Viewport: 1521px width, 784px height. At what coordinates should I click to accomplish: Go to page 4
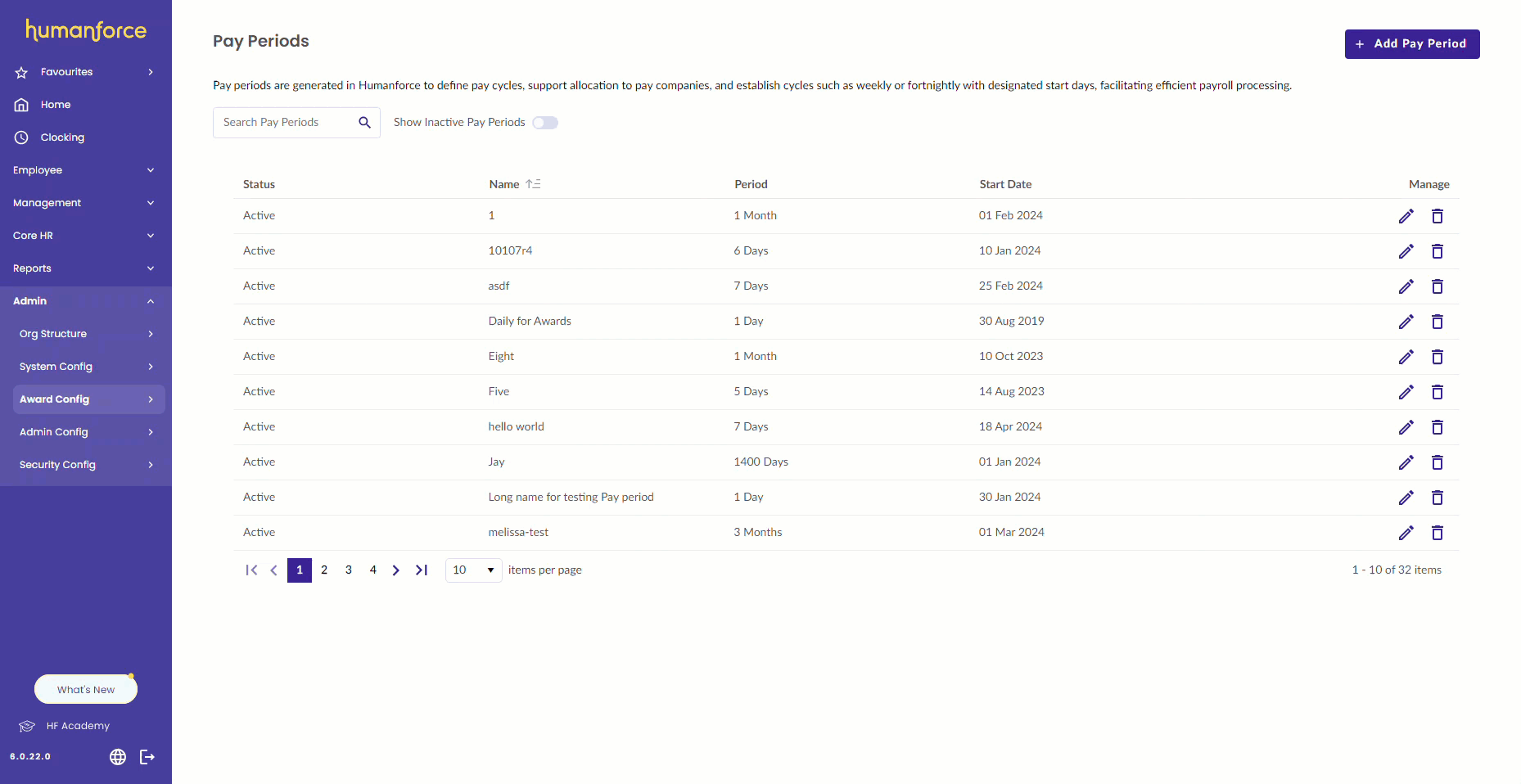coord(373,570)
